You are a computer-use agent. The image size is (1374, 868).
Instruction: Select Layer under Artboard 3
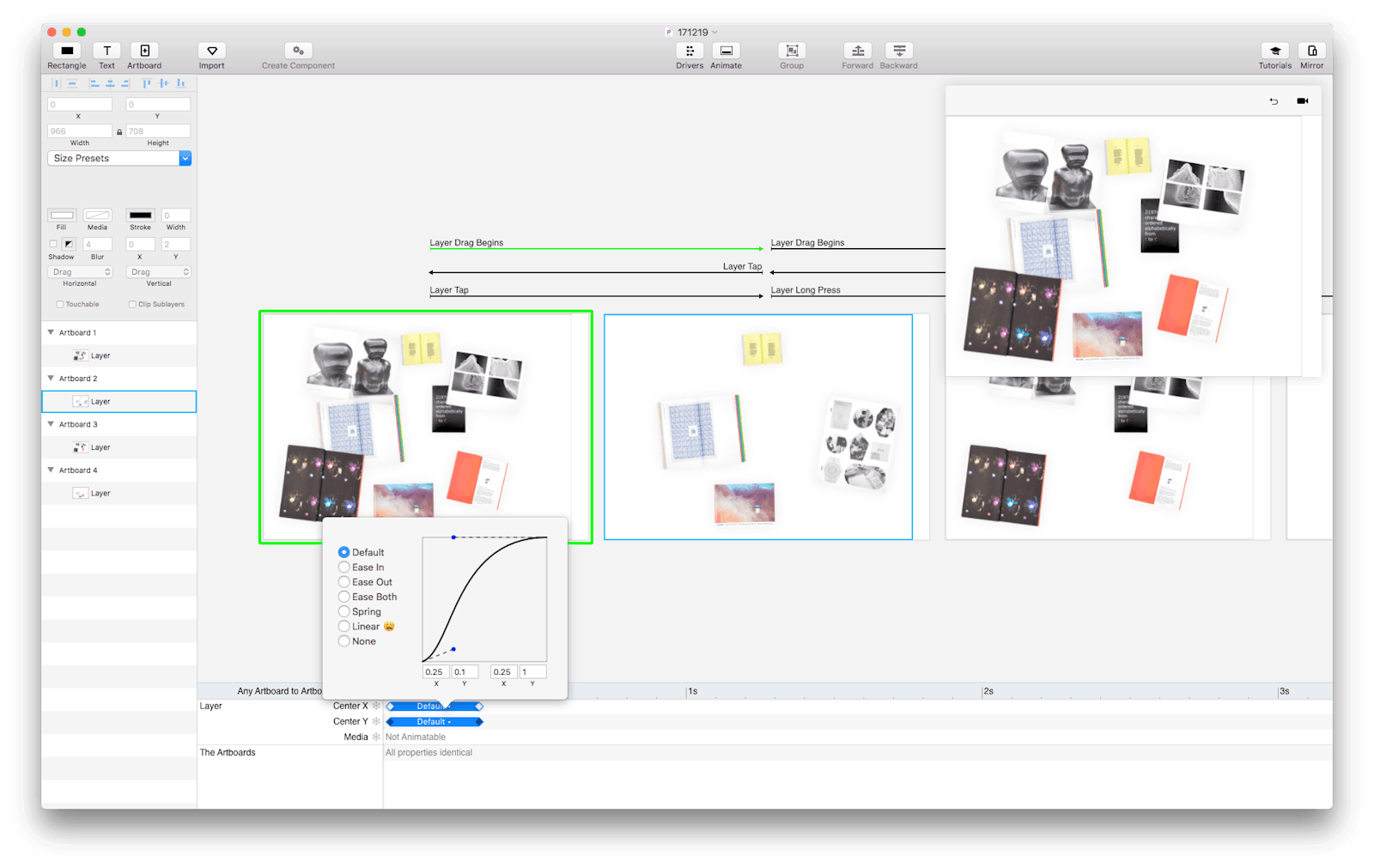pyautogui.click(x=100, y=447)
